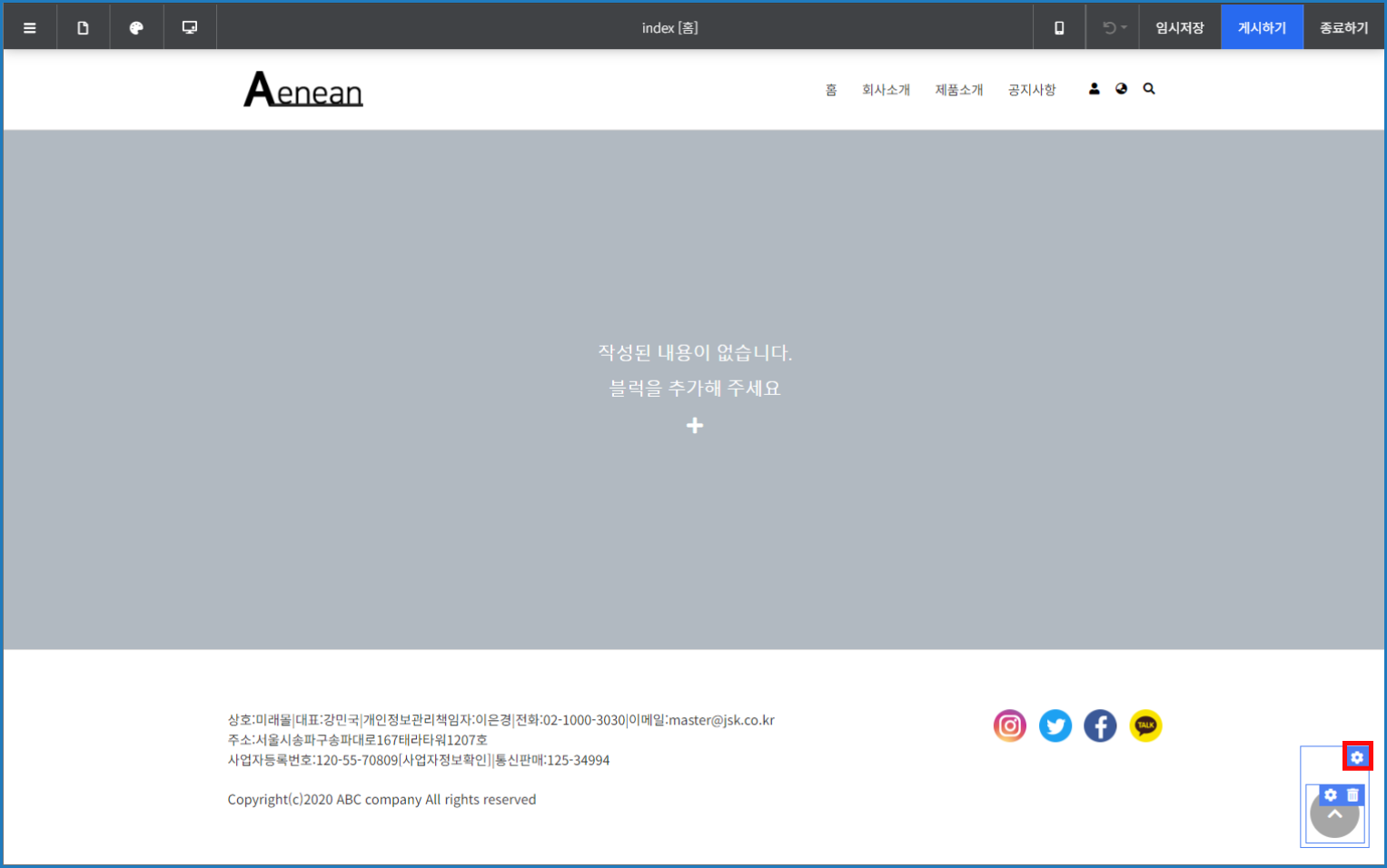The image size is (1387, 868).
Task: Click the Aenean site logo
Action: coord(303,89)
